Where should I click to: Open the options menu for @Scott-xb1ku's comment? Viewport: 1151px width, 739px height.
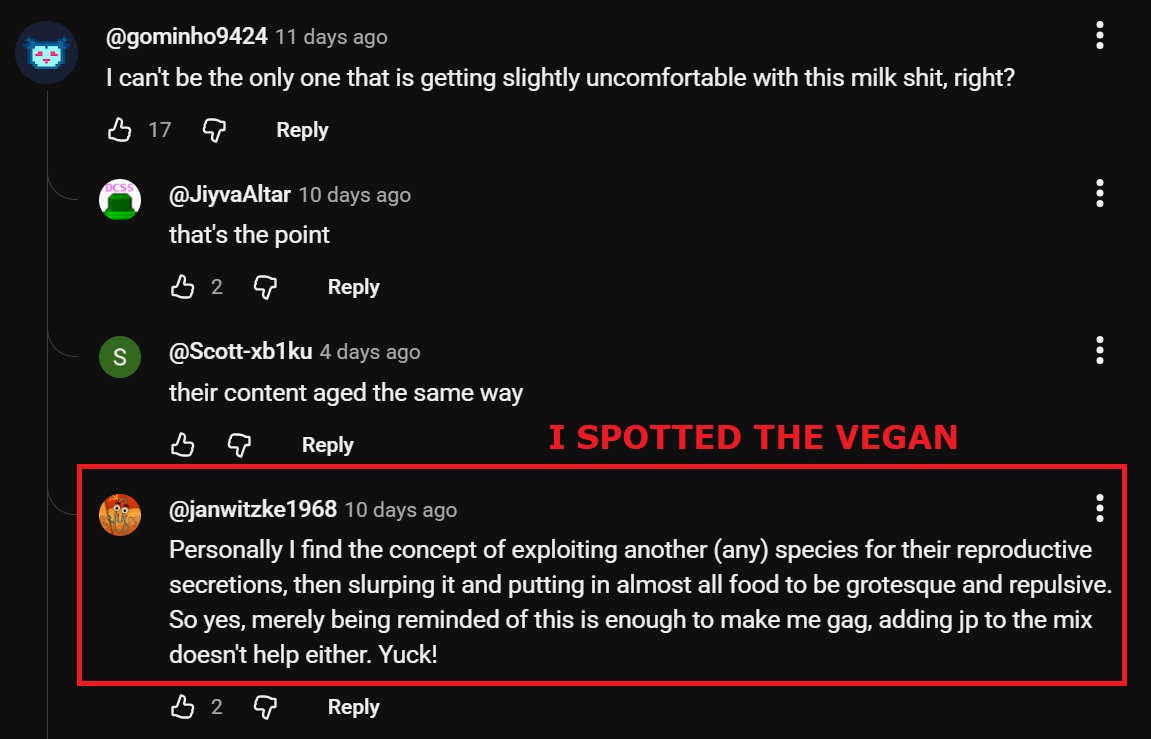[1099, 351]
